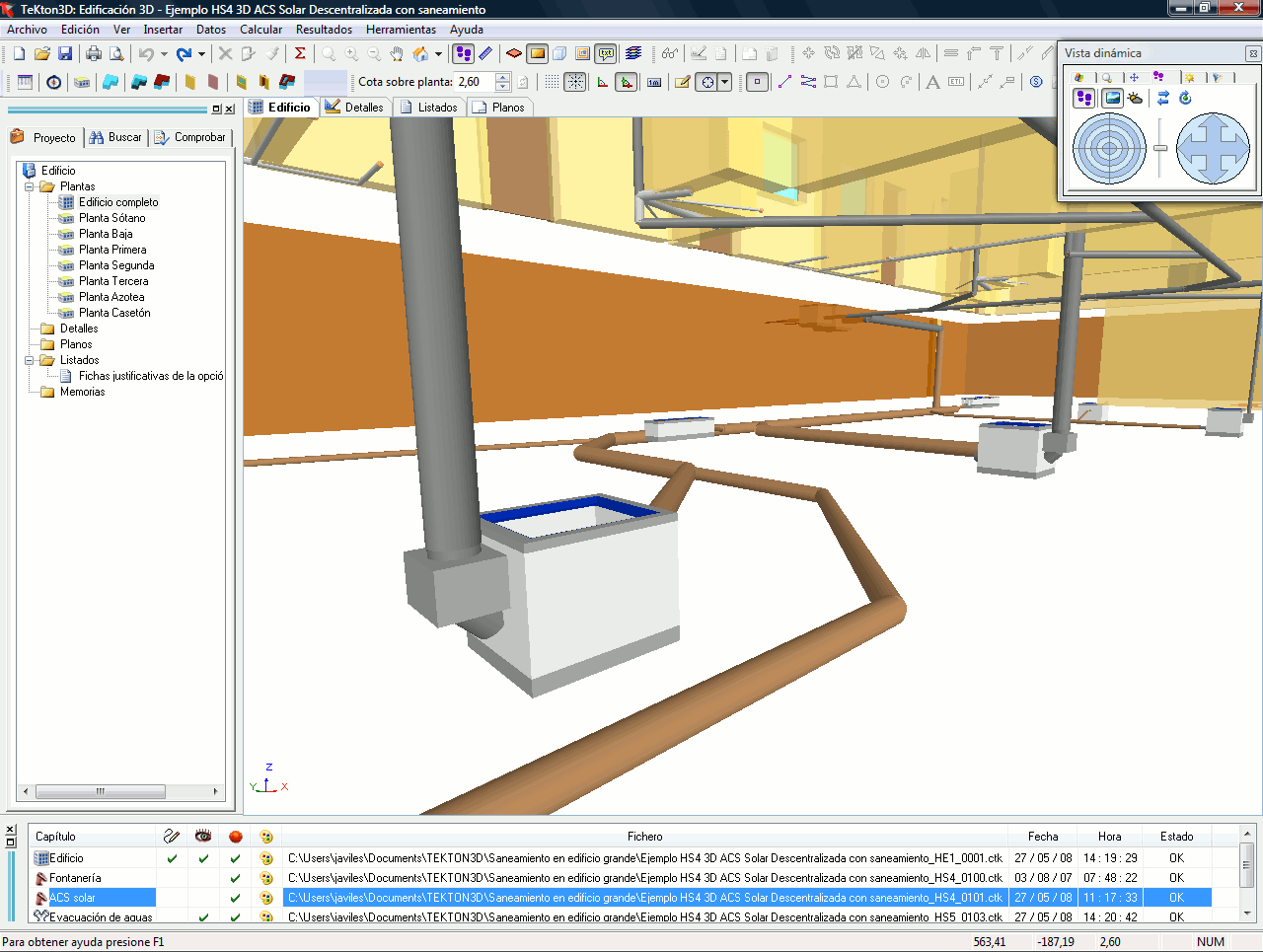1263x952 pixels.
Task: Sort by the Estado column header
Action: click(1176, 837)
